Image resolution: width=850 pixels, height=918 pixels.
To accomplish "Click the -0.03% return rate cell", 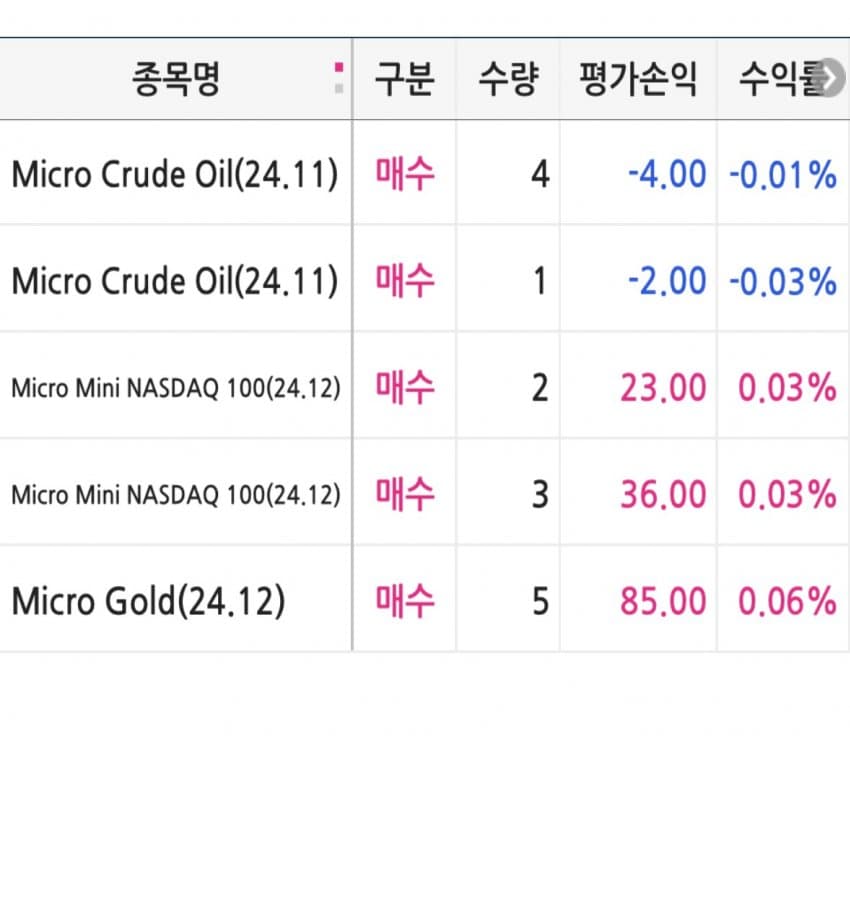I will pyautogui.click(x=782, y=281).
